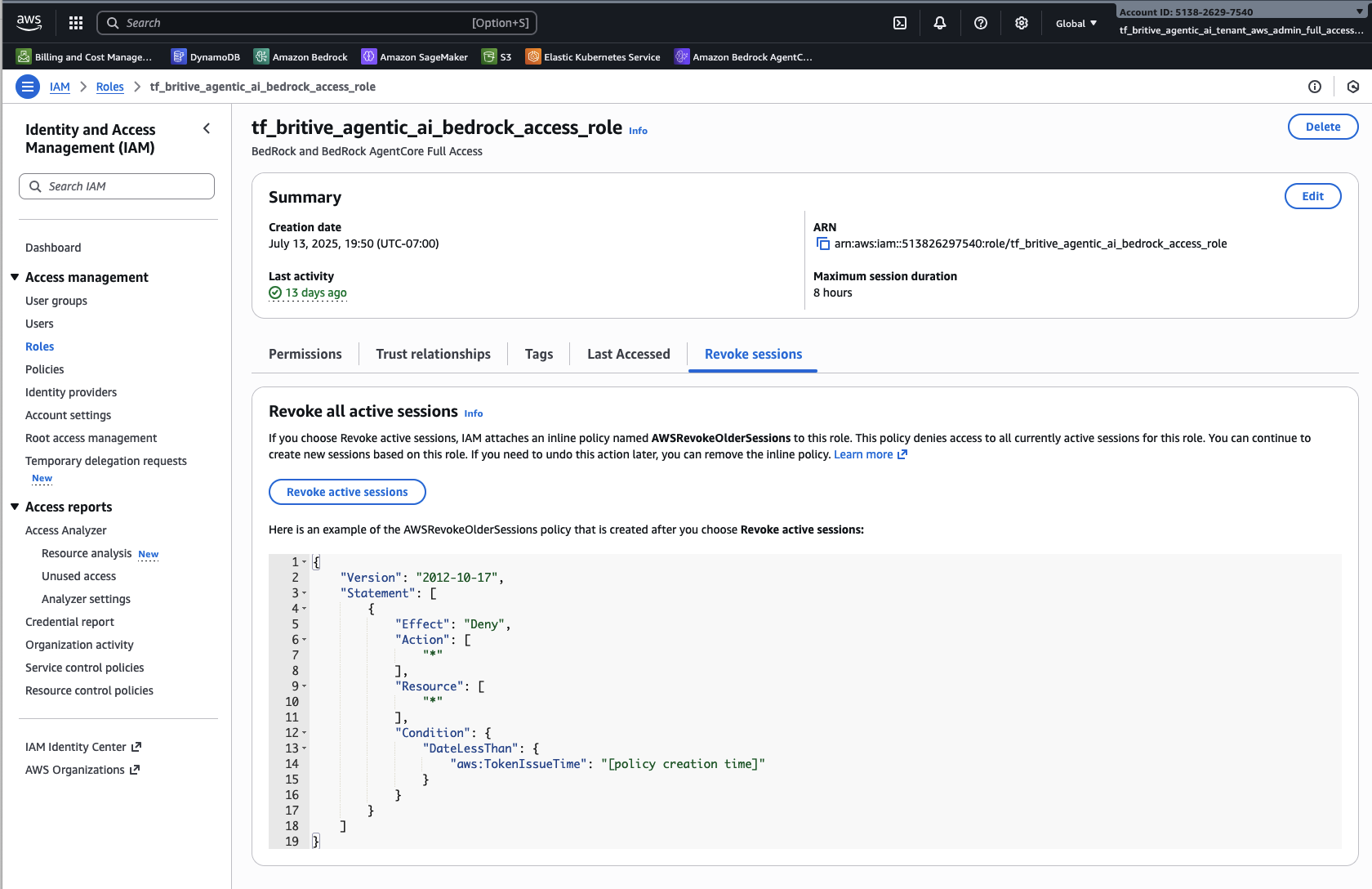Click the Revoke active sessions button
1372x889 pixels.
347,492
